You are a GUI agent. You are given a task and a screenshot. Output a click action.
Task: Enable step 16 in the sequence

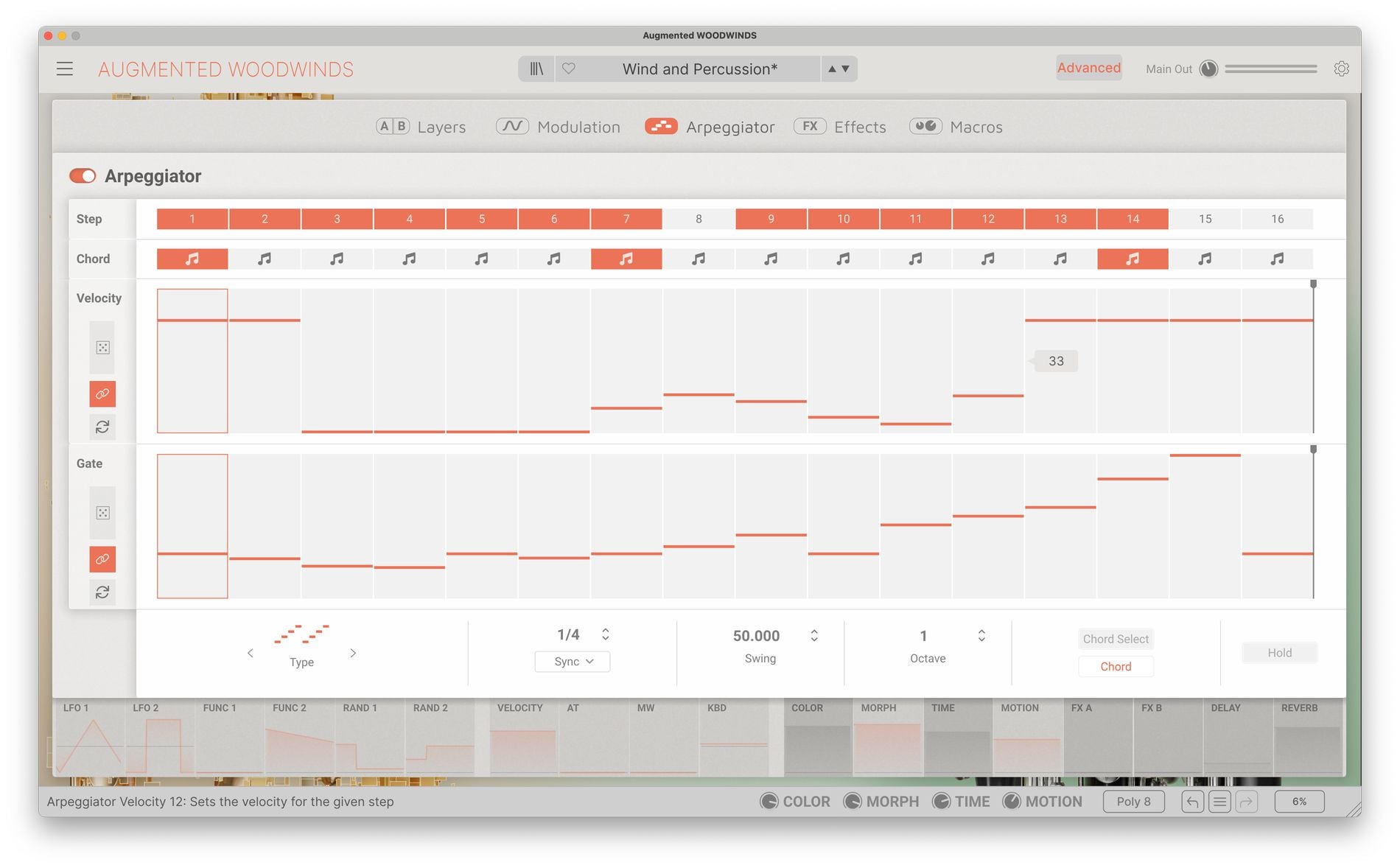(x=1277, y=219)
